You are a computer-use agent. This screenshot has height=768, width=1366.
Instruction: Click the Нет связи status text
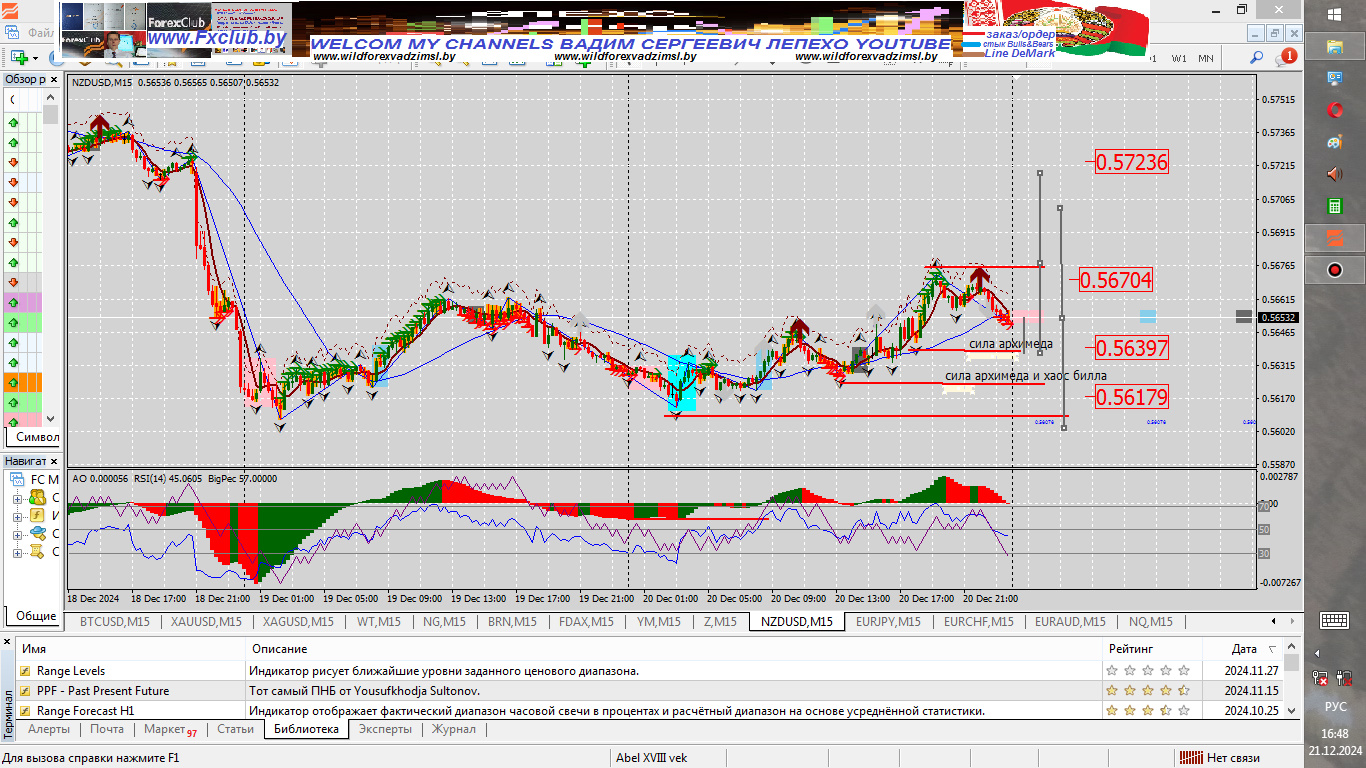[x=1233, y=758]
